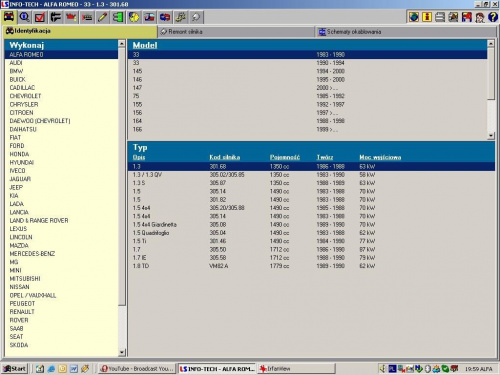Select model 147 in the Model list

pyautogui.click(x=307, y=88)
